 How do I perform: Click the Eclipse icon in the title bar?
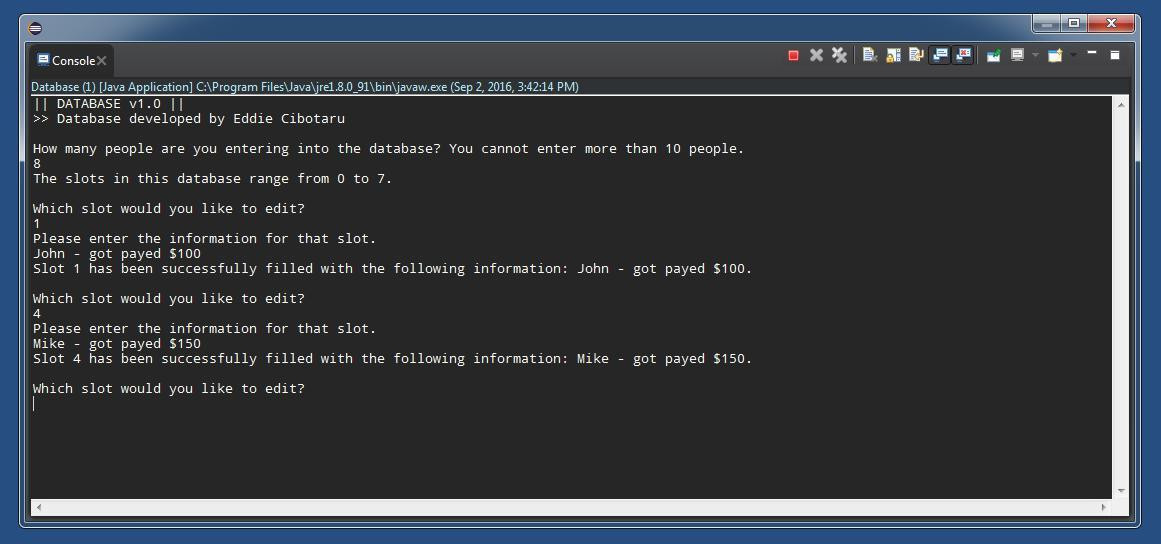35,29
